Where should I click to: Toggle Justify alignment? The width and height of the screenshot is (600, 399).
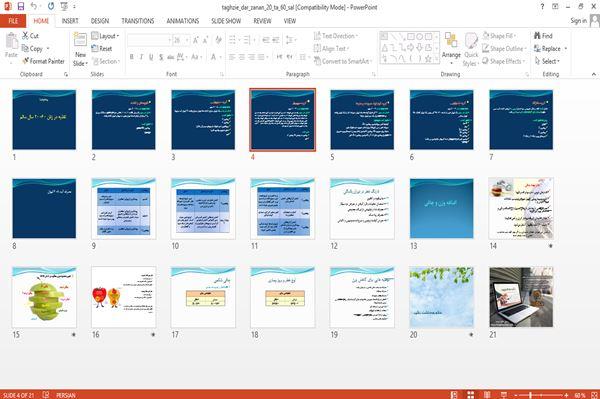(x=261, y=57)
